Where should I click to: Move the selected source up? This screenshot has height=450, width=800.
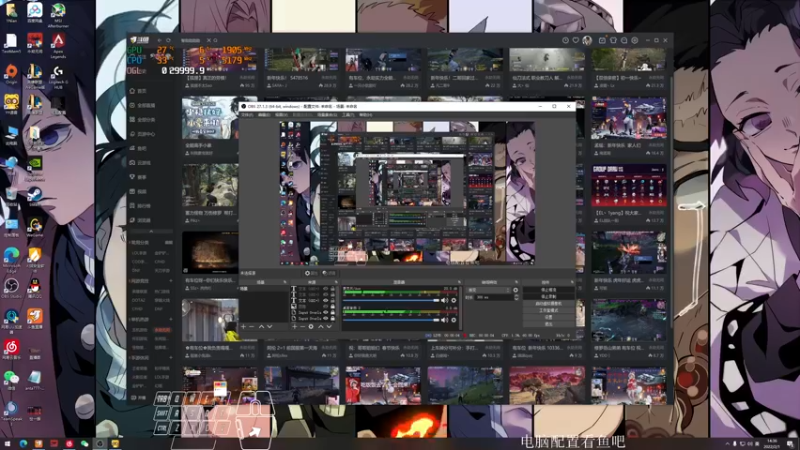(320, 327)
